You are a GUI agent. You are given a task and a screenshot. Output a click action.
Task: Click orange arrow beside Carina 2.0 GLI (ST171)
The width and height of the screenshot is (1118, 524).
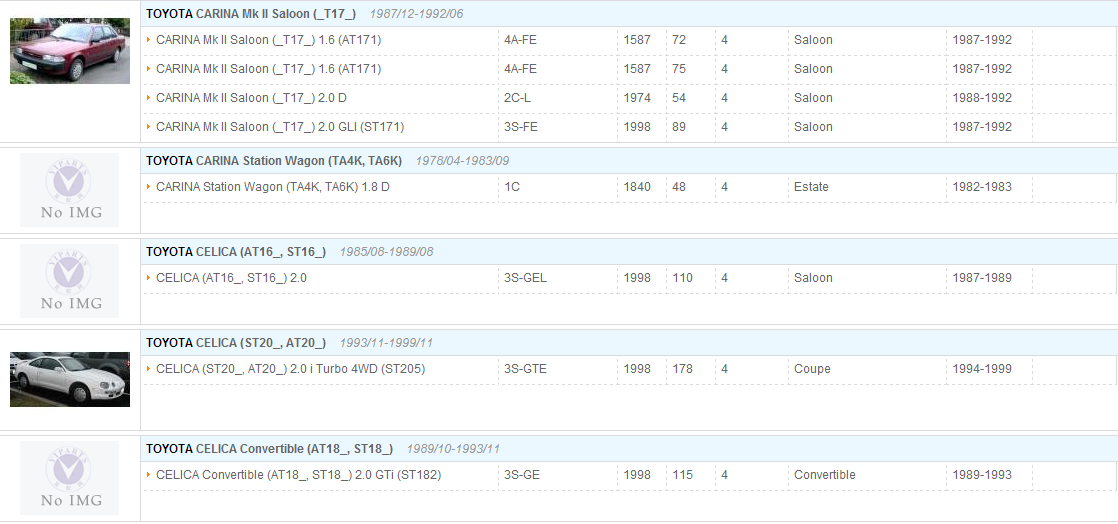pyautogui.click(x=148, y=127)
